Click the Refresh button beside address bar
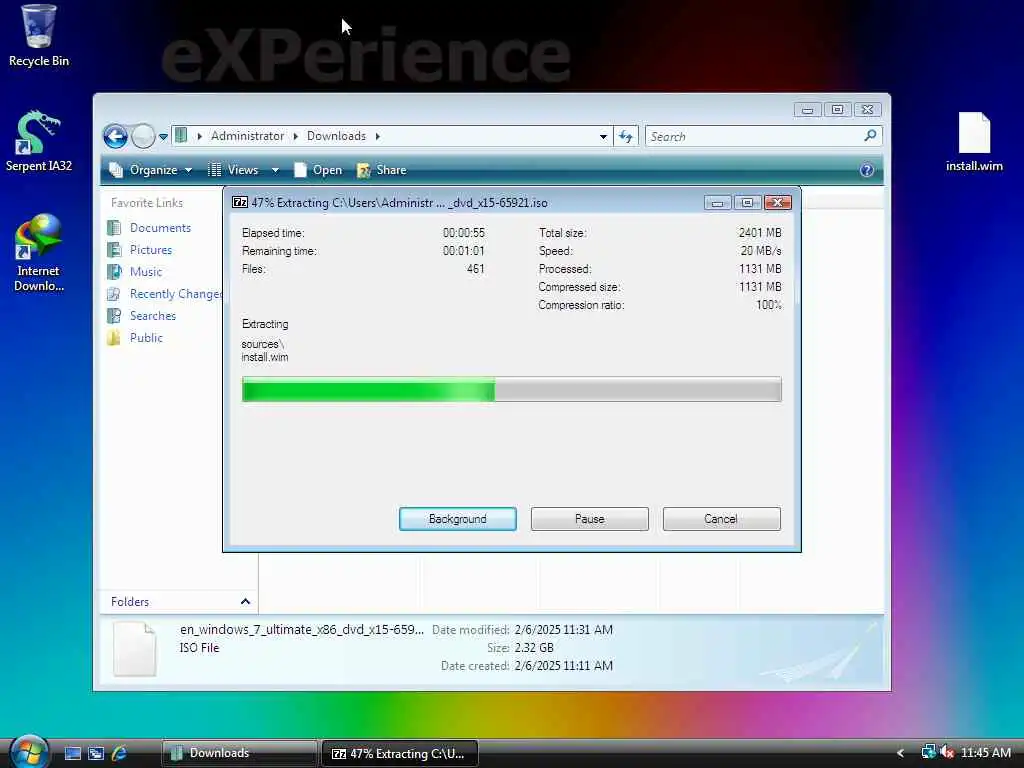Image resolution: width=1024 pixels, height=768 pixels. click(x=626, y=136)
